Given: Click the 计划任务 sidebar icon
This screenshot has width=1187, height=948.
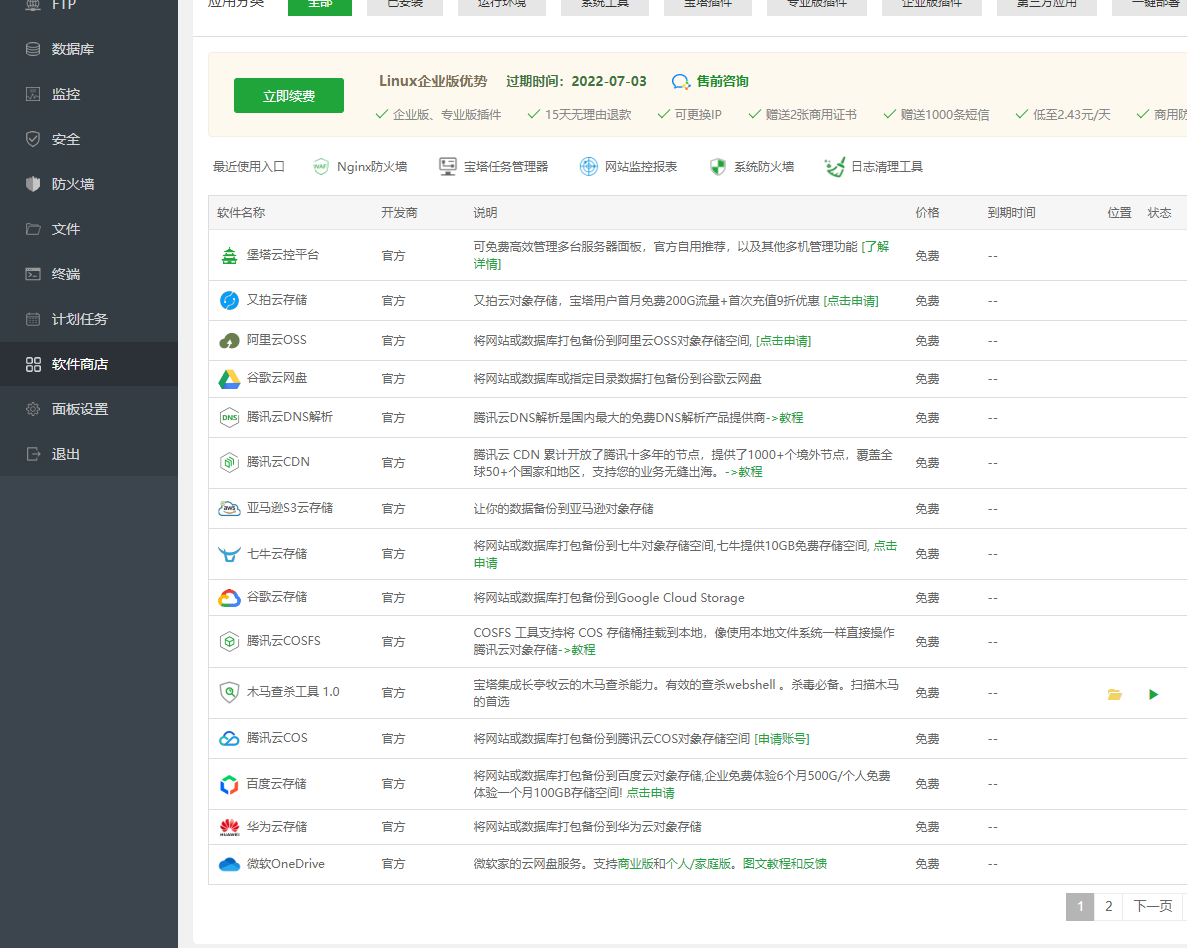Looking at the screenshot, I should pos(33,319).
